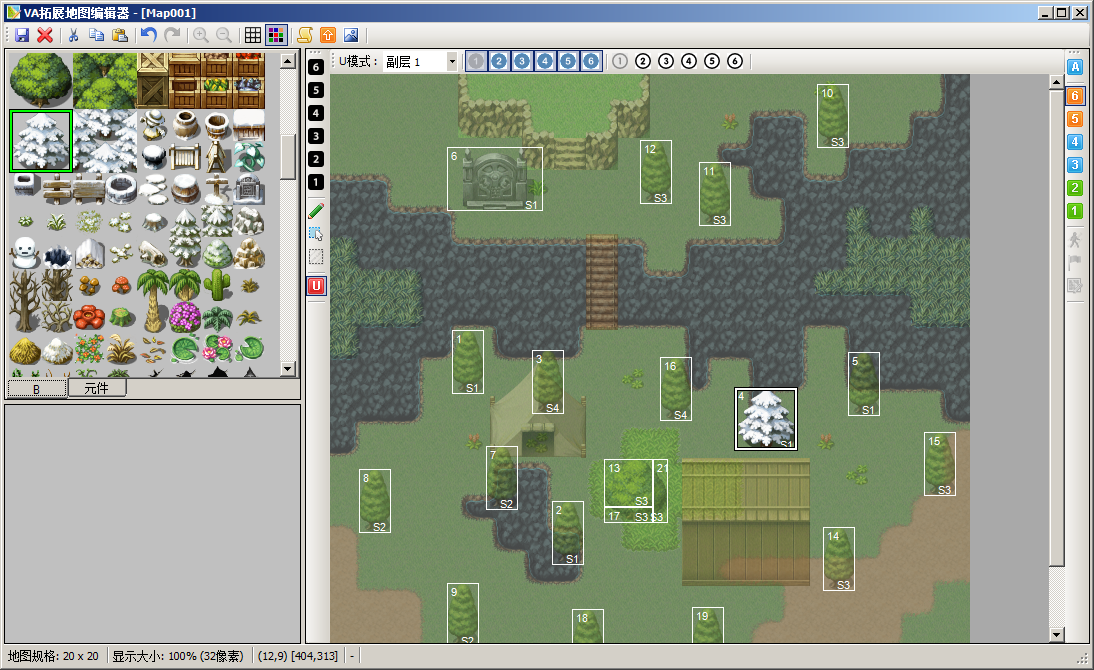Click blue circle 4 sublayer button
The height and width of the screenshot is (670, 1094).
[x=545, y=61]
